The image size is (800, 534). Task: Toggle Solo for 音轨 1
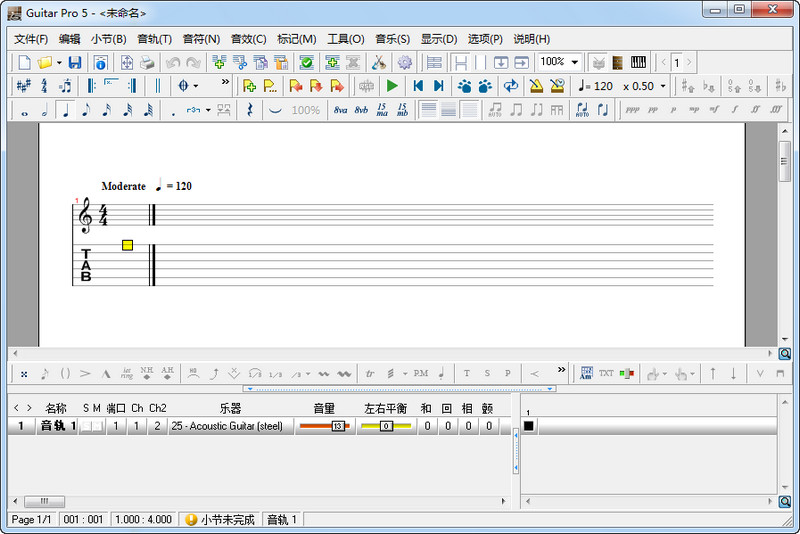point(86,426)
